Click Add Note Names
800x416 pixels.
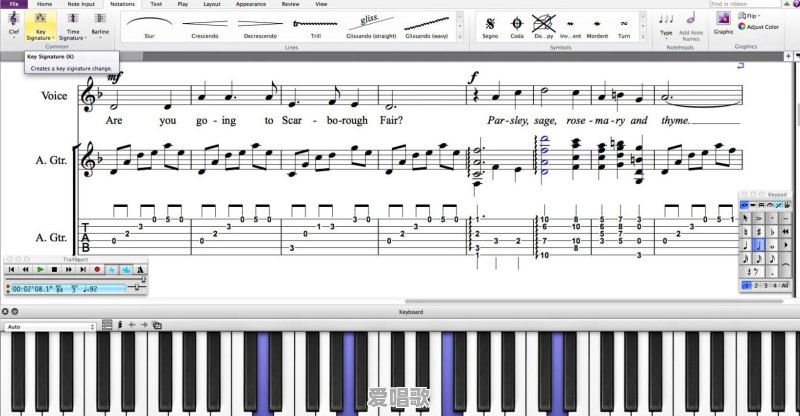(x=691, y=27)
